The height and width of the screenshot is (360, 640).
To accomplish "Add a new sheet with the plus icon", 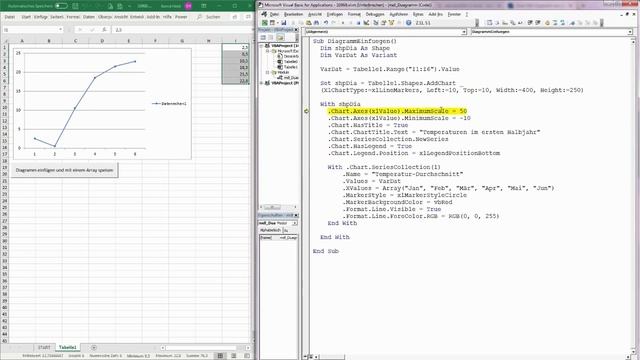I will point(94,348).
